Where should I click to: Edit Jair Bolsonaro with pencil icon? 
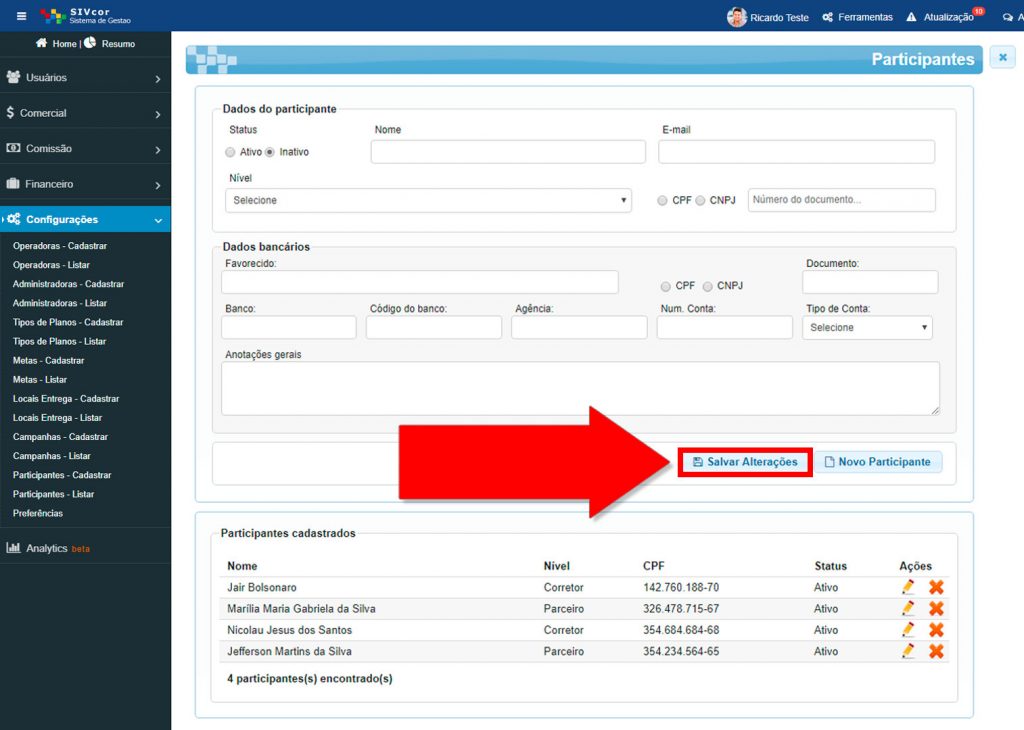(x=908, y=587)
